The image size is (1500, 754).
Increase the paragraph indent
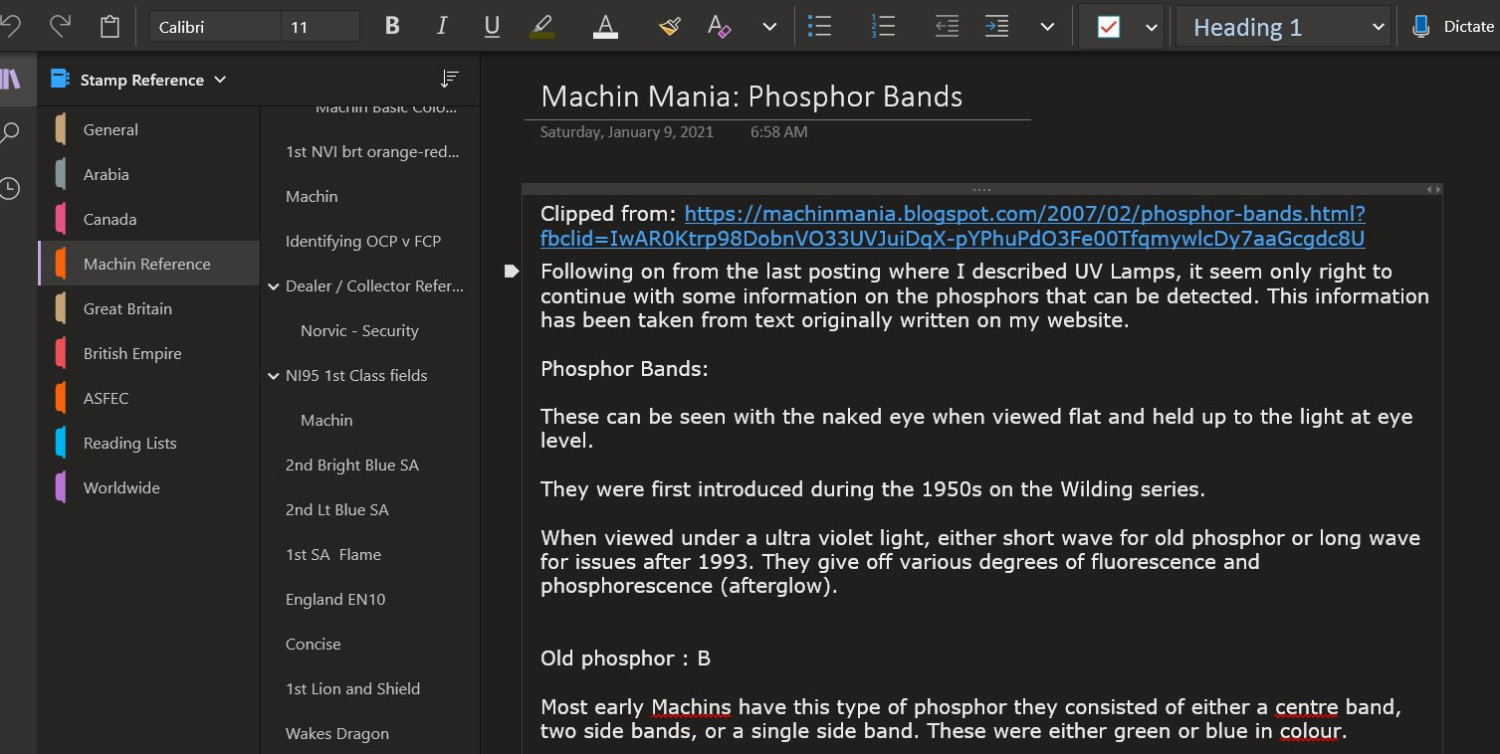click(x=997, y=27)
